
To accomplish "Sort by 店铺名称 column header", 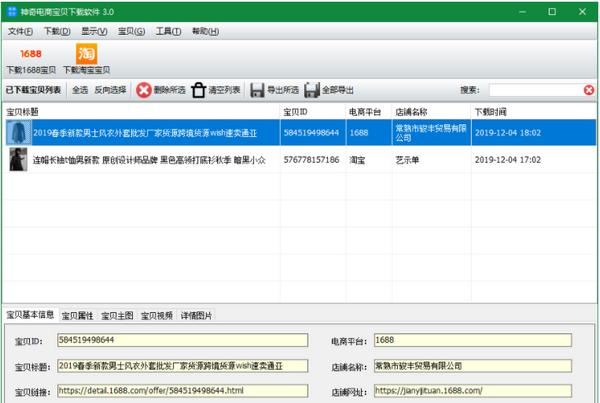I will [x=432, y=112].
